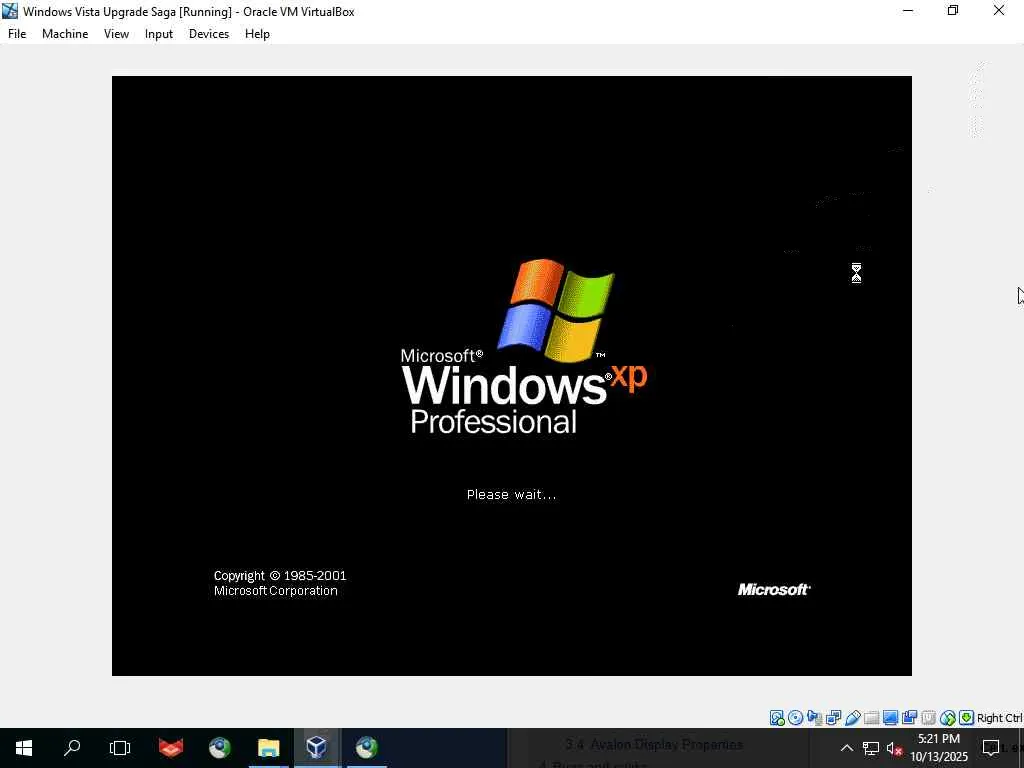This screenshot has height=768, width=1024.
Task: Show hidden system tray icons
Action: (846, 748)
